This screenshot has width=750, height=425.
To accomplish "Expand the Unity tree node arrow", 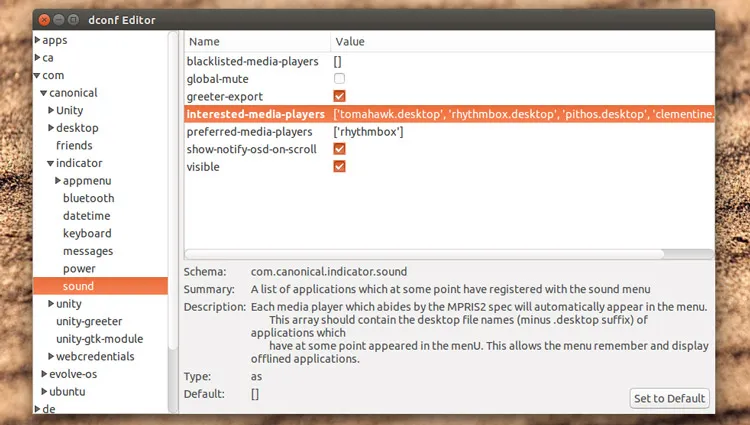I will click(51, 111).
